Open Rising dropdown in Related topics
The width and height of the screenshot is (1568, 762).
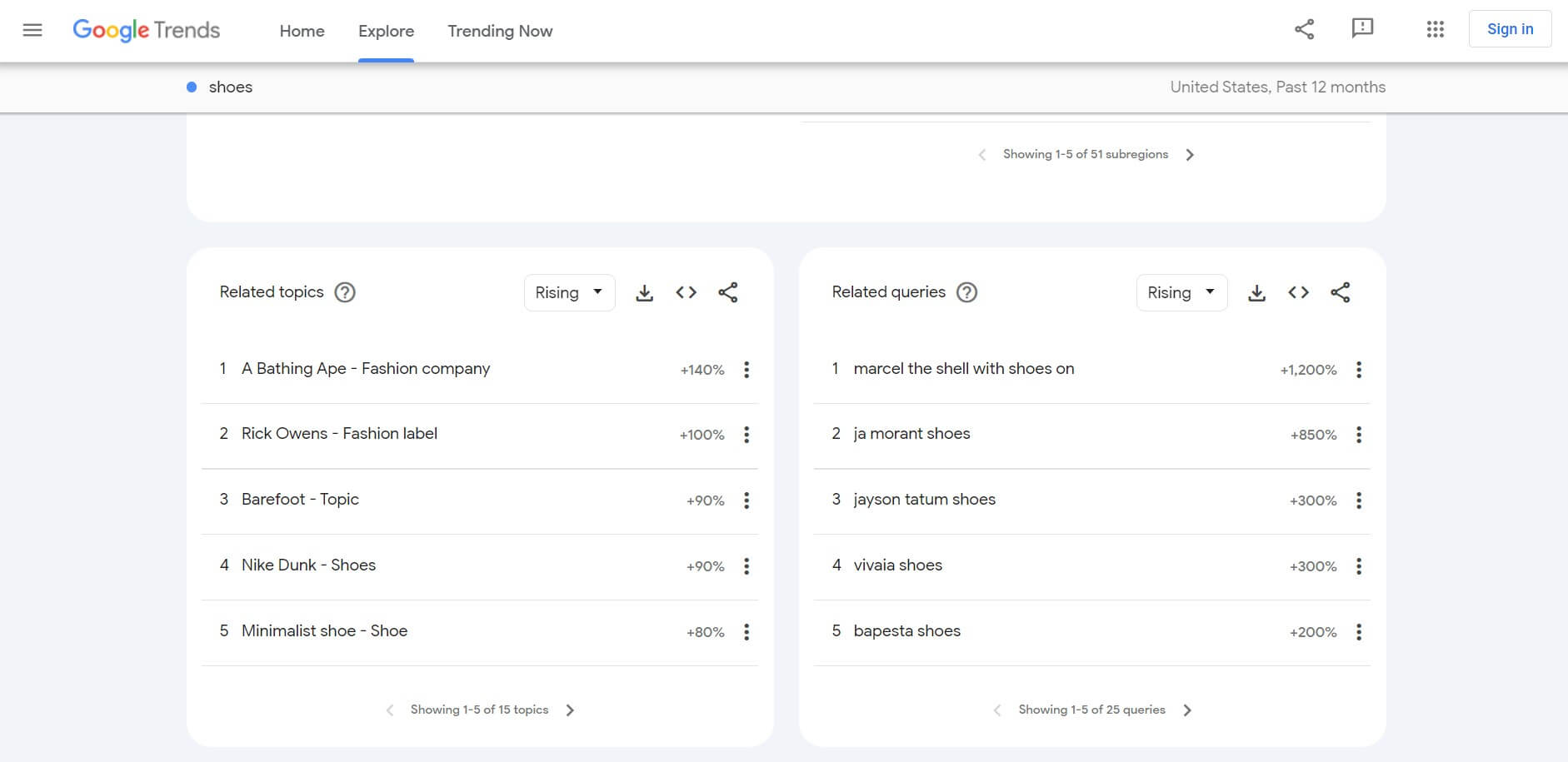coord(569,292)
